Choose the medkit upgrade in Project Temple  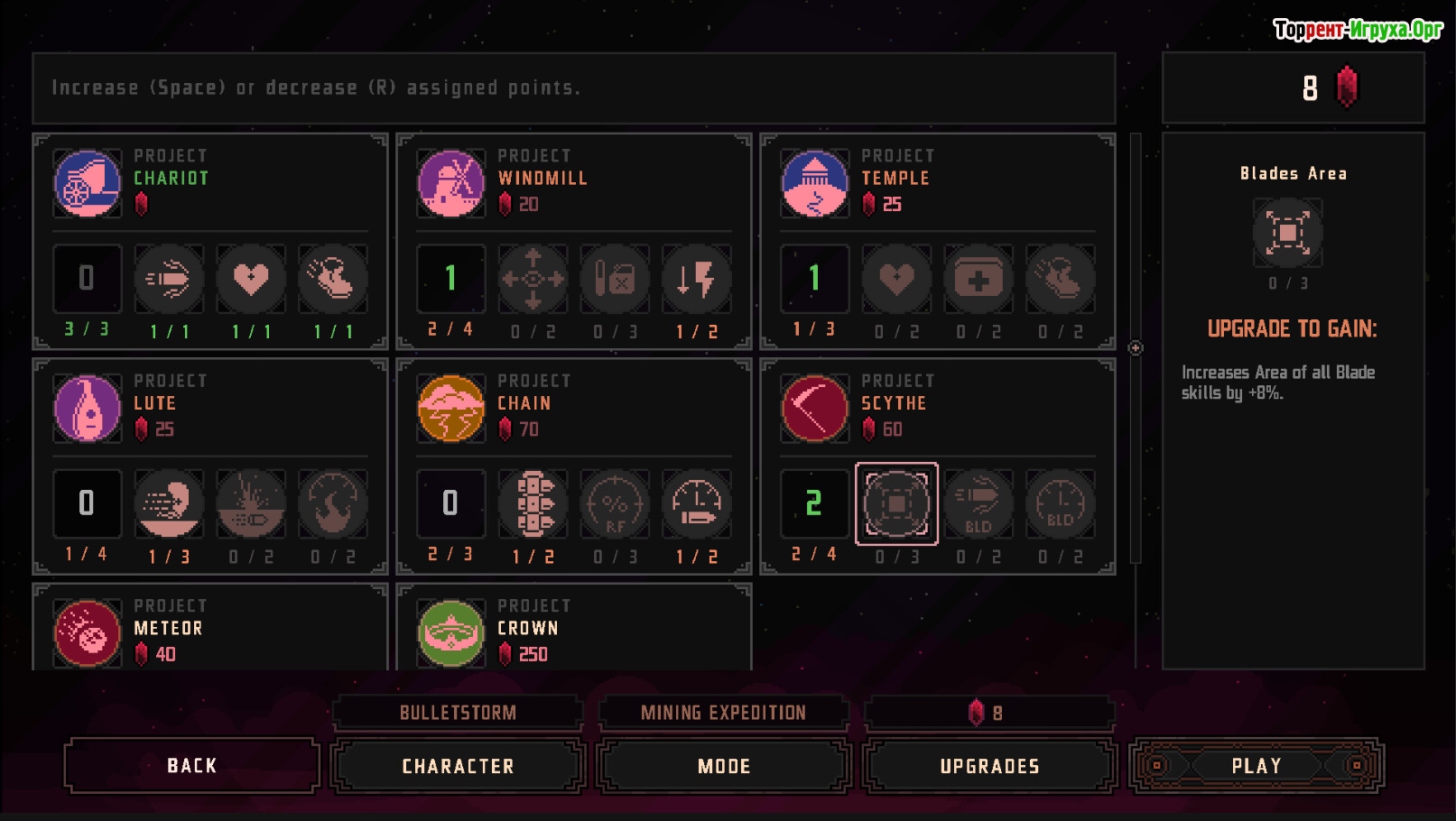[978, 279]
